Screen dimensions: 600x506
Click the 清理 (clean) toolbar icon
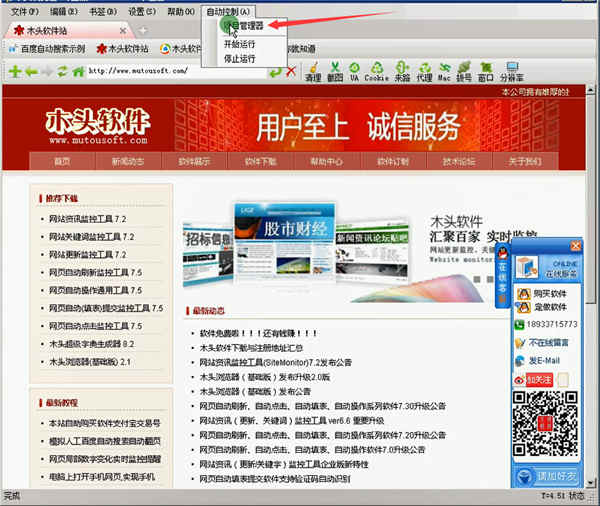coord(313,72)
